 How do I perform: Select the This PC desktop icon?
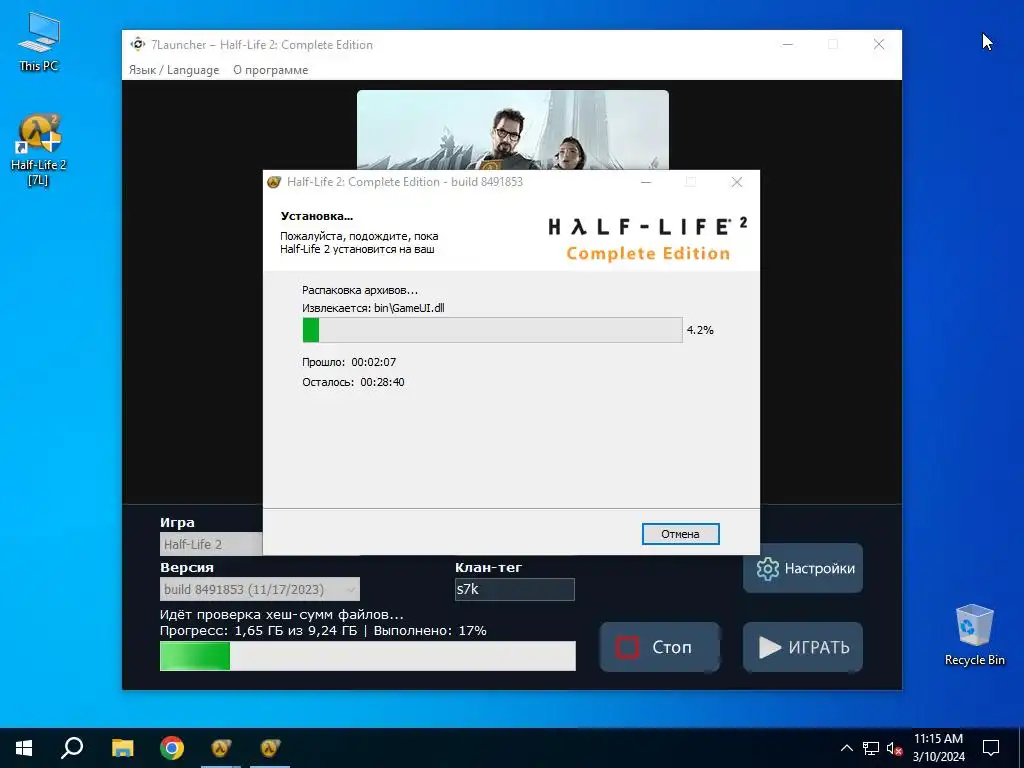point(39,42)
